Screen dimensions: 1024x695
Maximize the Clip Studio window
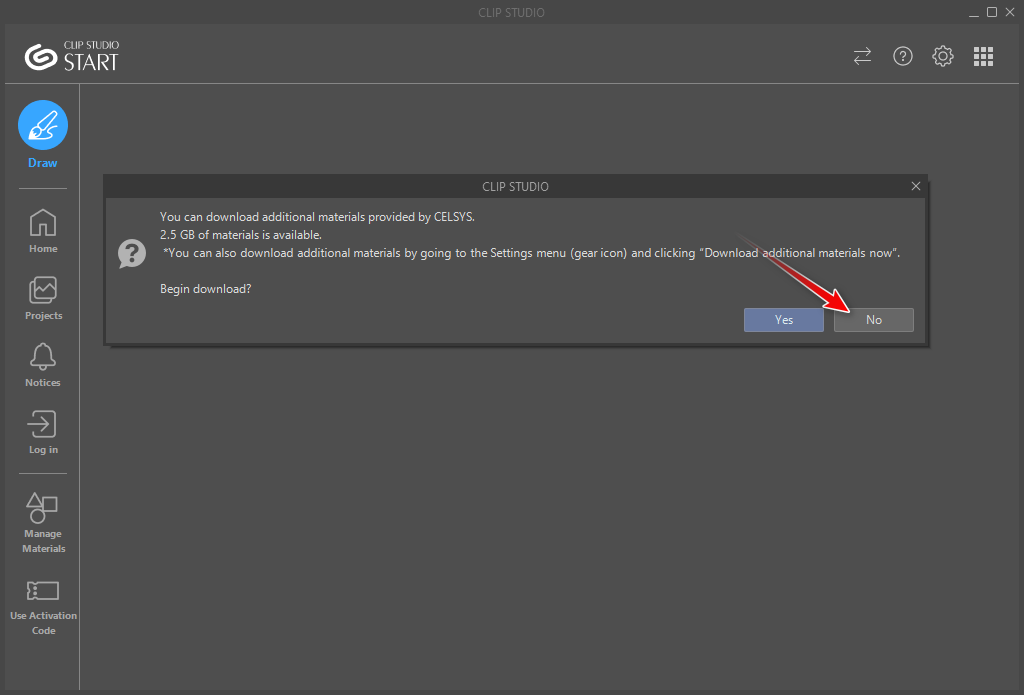(x=992, y=12)
